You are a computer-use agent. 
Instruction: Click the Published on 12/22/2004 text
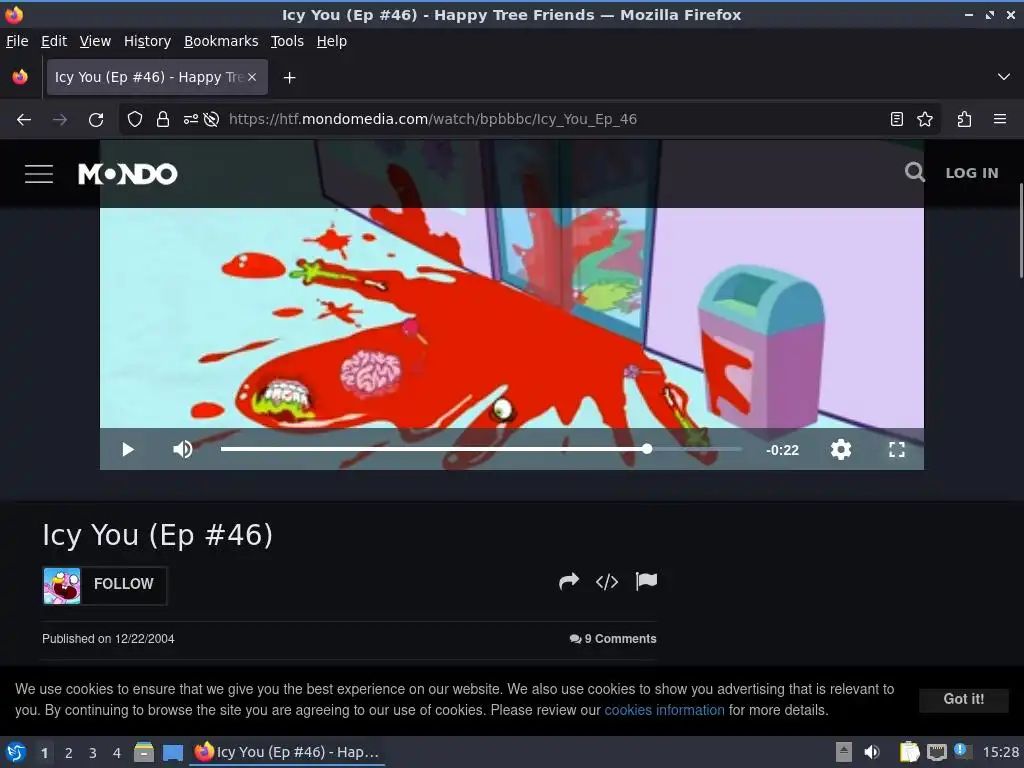[108, 639]
